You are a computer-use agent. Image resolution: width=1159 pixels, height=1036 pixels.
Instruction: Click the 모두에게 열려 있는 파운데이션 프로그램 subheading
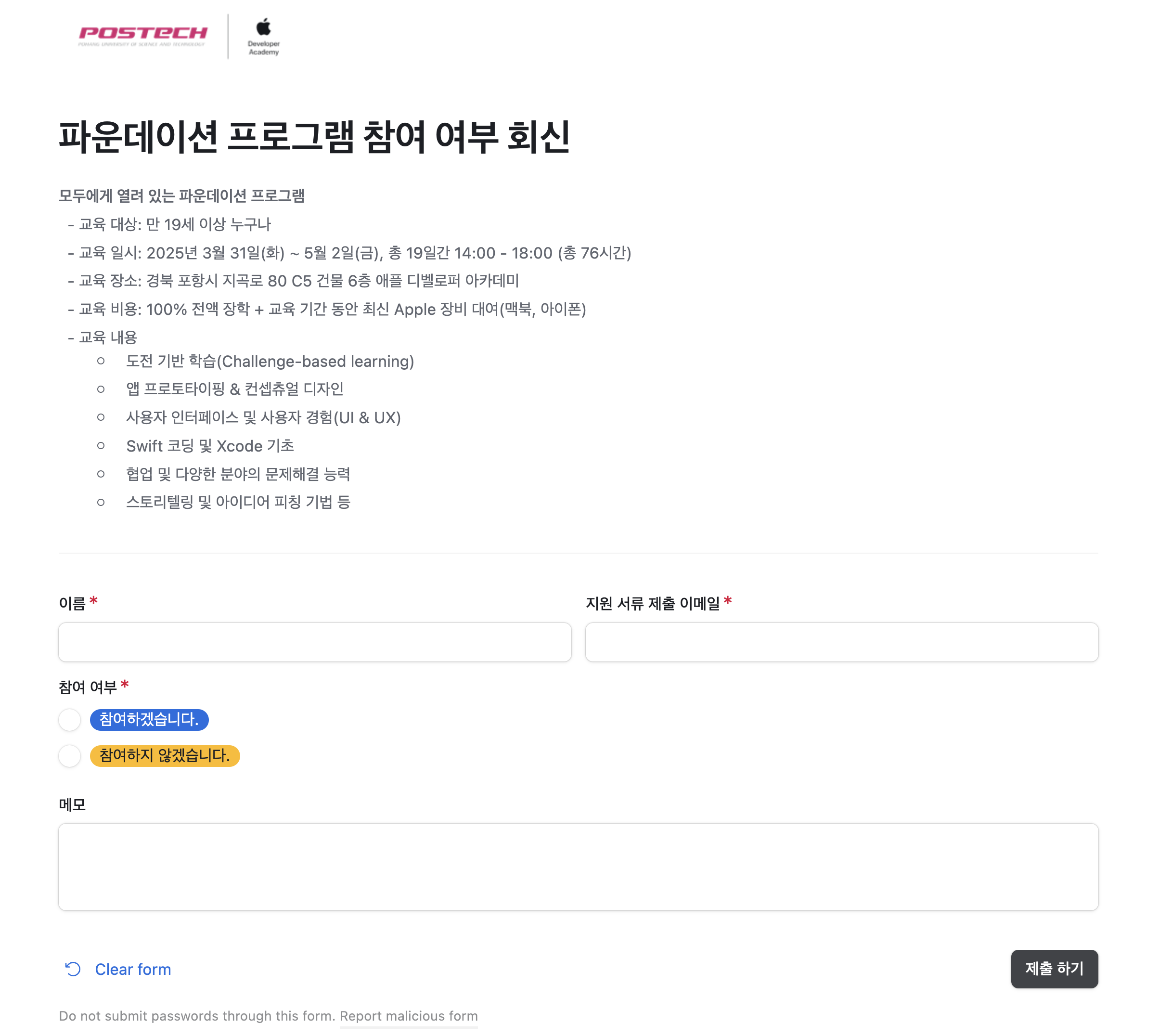181,196
